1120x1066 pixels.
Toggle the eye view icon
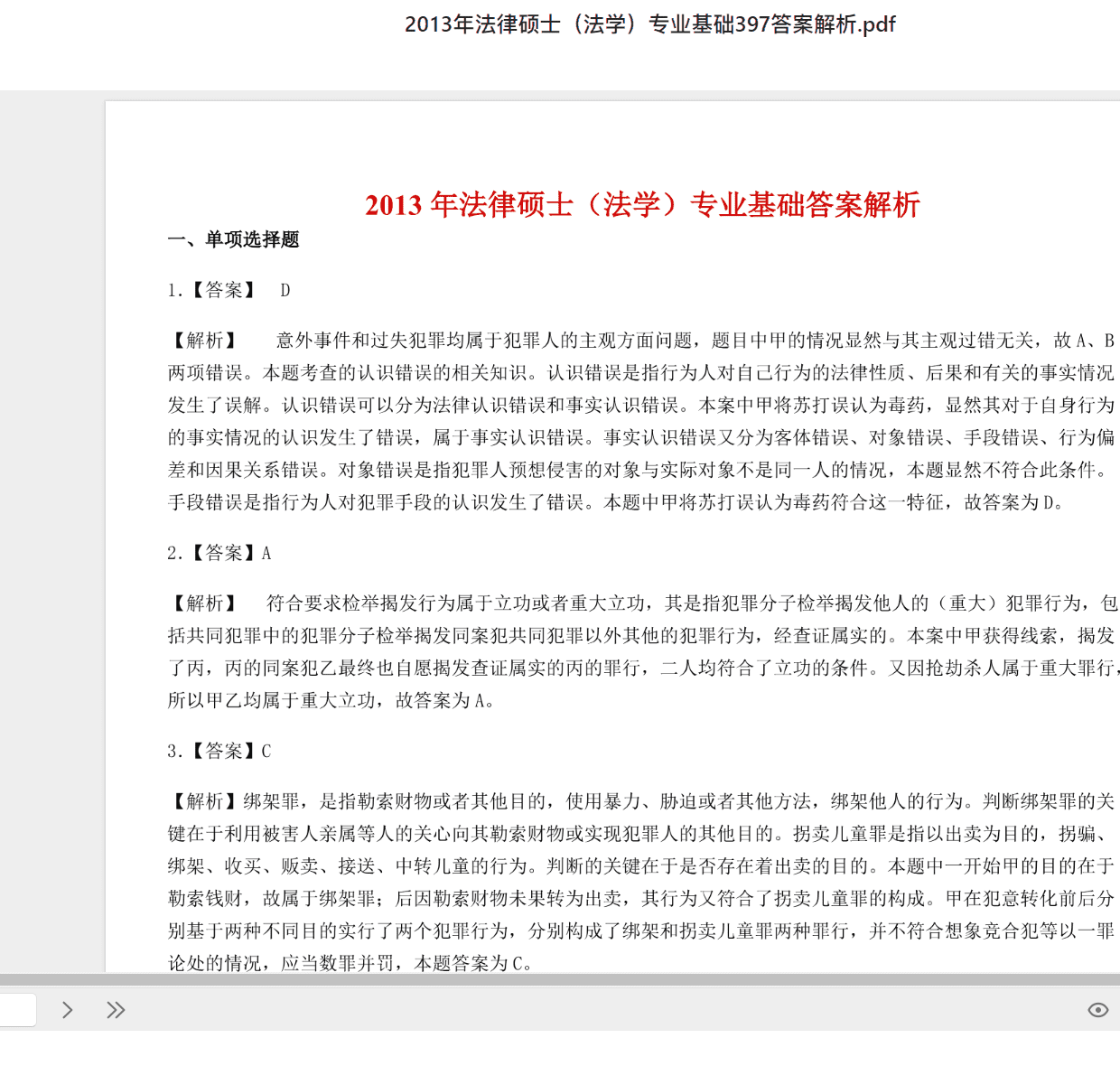[1097, 1010]
